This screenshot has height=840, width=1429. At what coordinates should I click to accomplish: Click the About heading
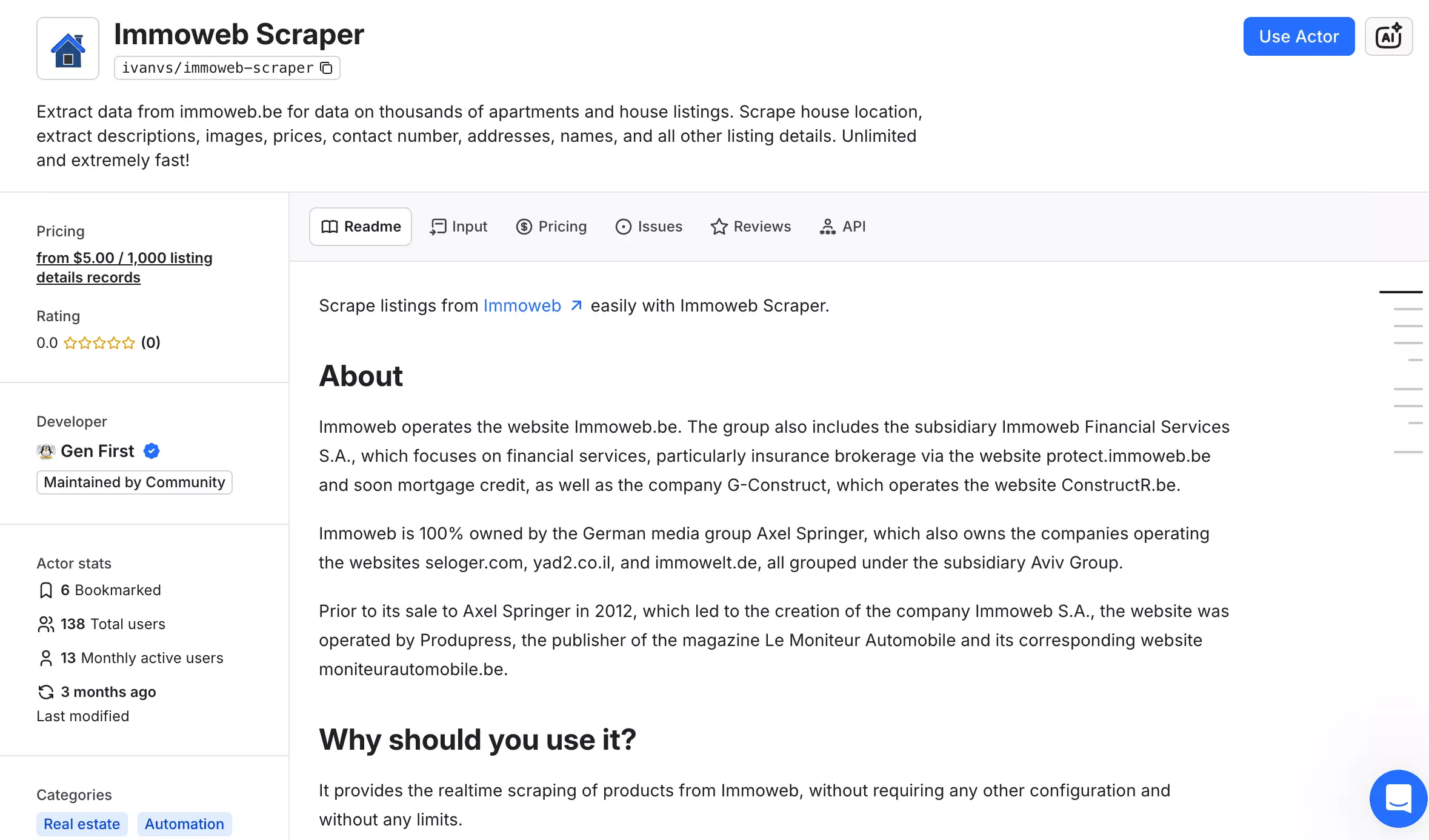[361, 376]
